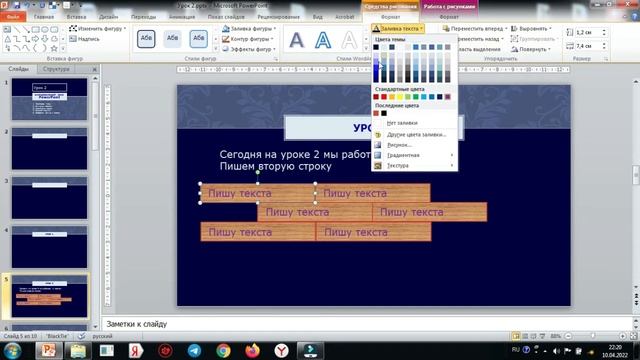The width and height of the screenshot is (640, 360).
Task: Pick purple from standard colors
Action: point(447,97)
